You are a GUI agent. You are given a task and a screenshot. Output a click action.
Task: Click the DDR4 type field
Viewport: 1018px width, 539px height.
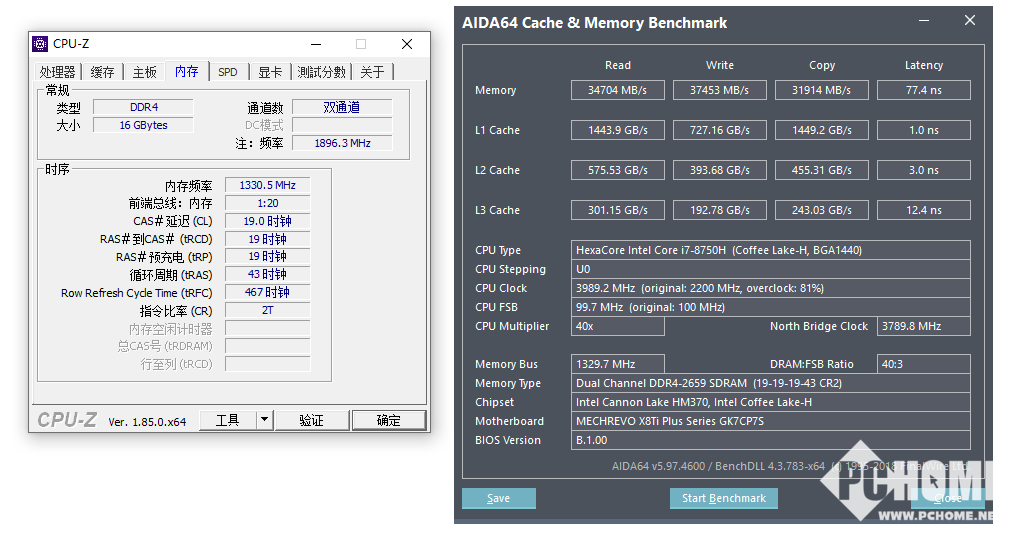(x=143, y=107)
